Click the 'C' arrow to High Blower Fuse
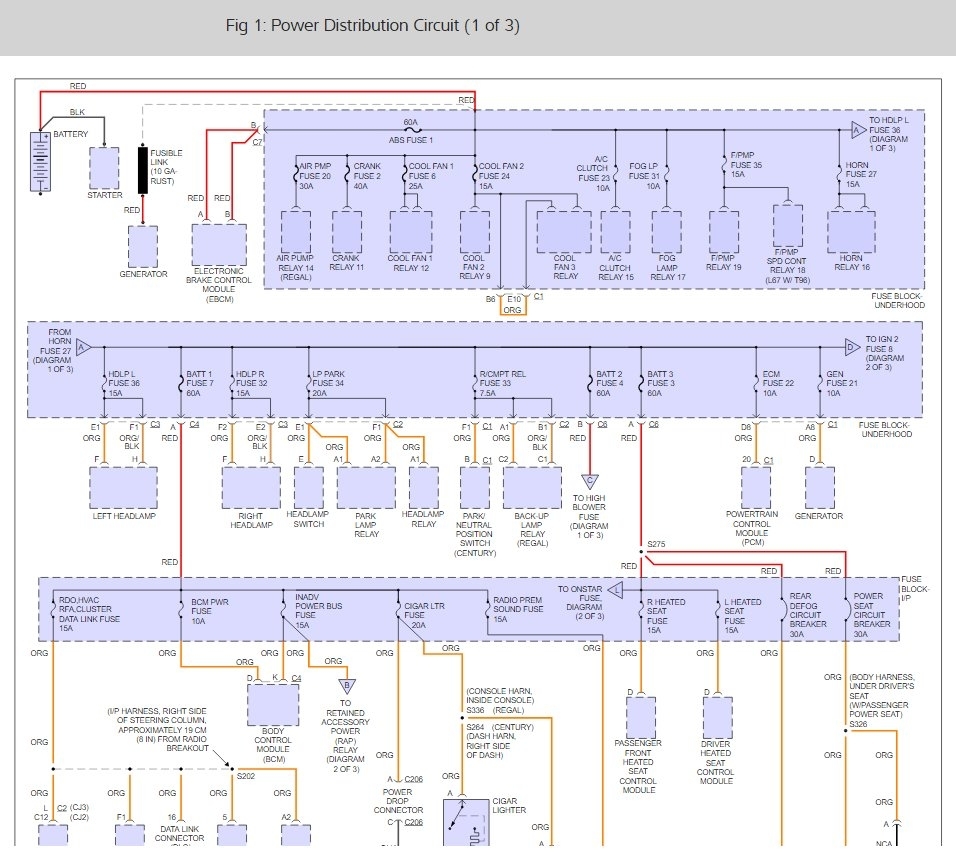This screenshot has height=868, width=956. (590, 482)
